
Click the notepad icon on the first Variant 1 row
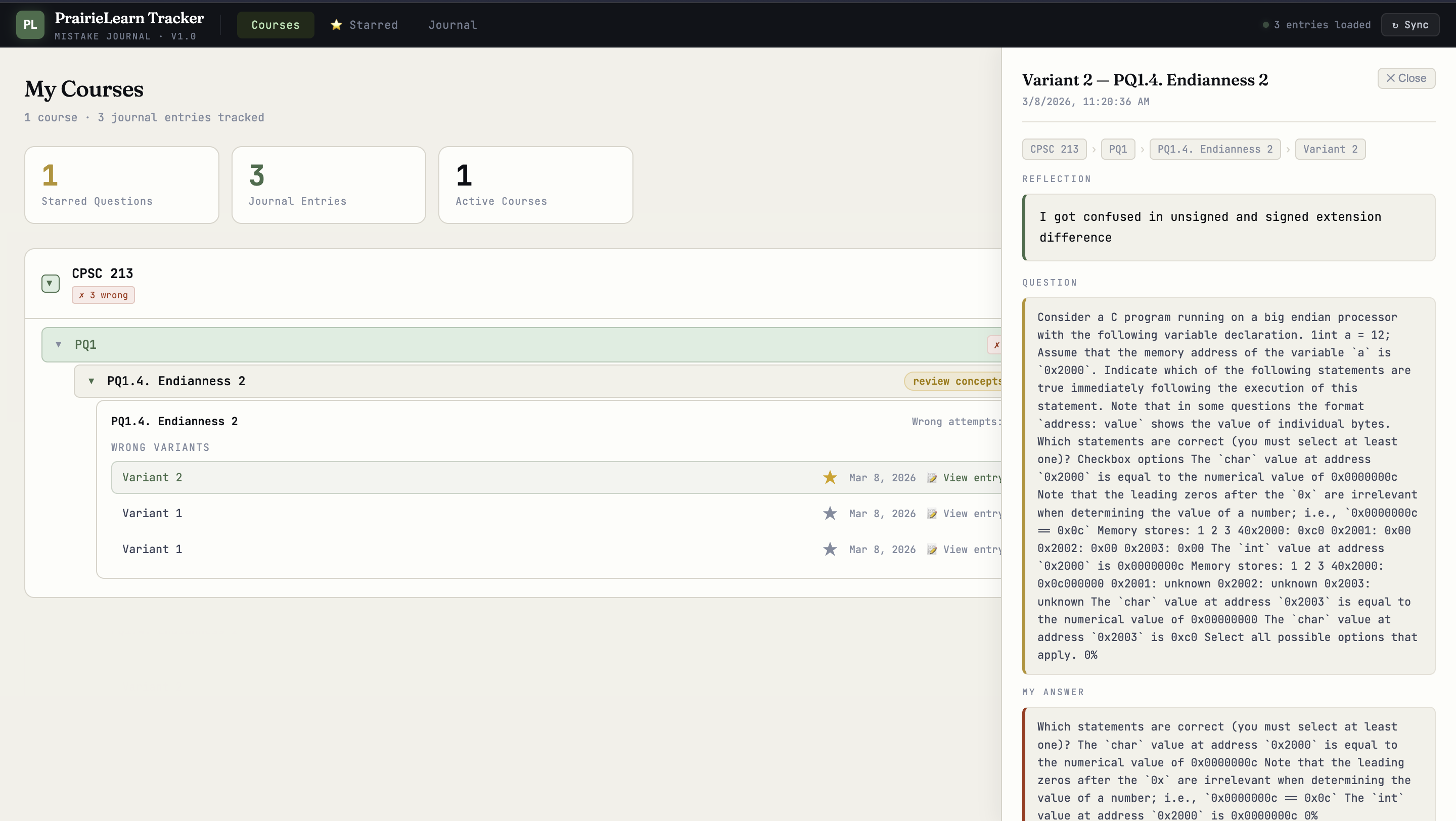click(931, 514)
